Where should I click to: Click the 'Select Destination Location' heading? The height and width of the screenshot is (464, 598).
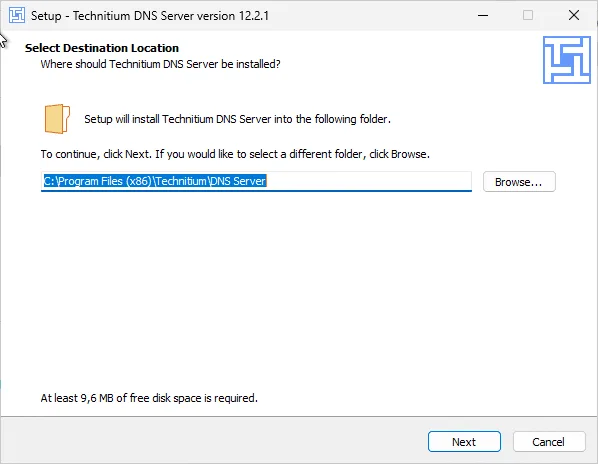tap(102, 48)
